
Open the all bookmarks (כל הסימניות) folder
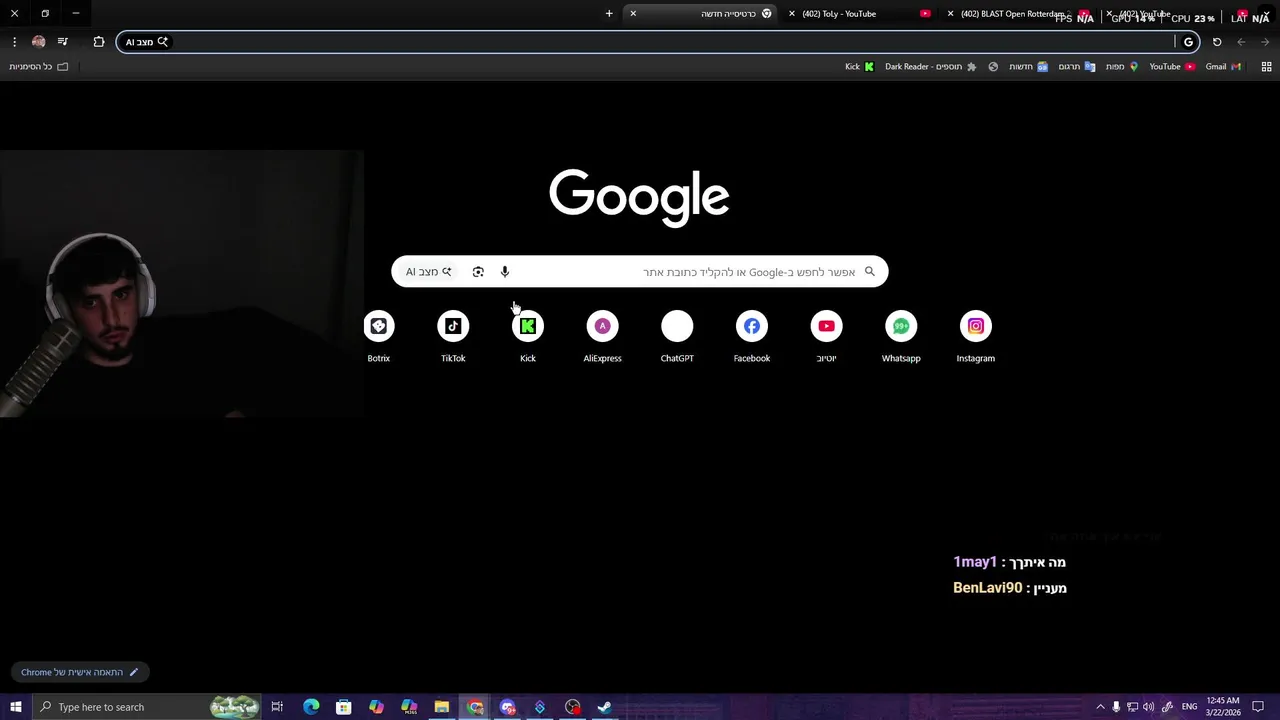(39, 67)
